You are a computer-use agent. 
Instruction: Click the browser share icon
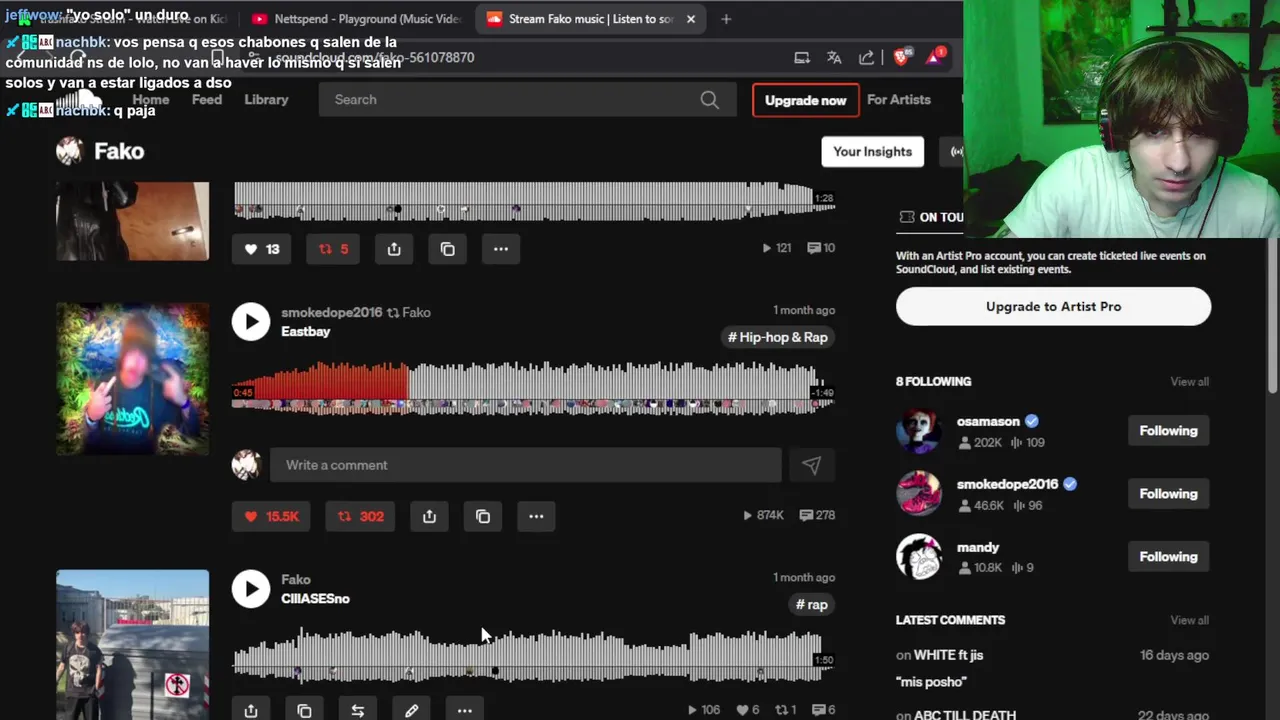866,58
